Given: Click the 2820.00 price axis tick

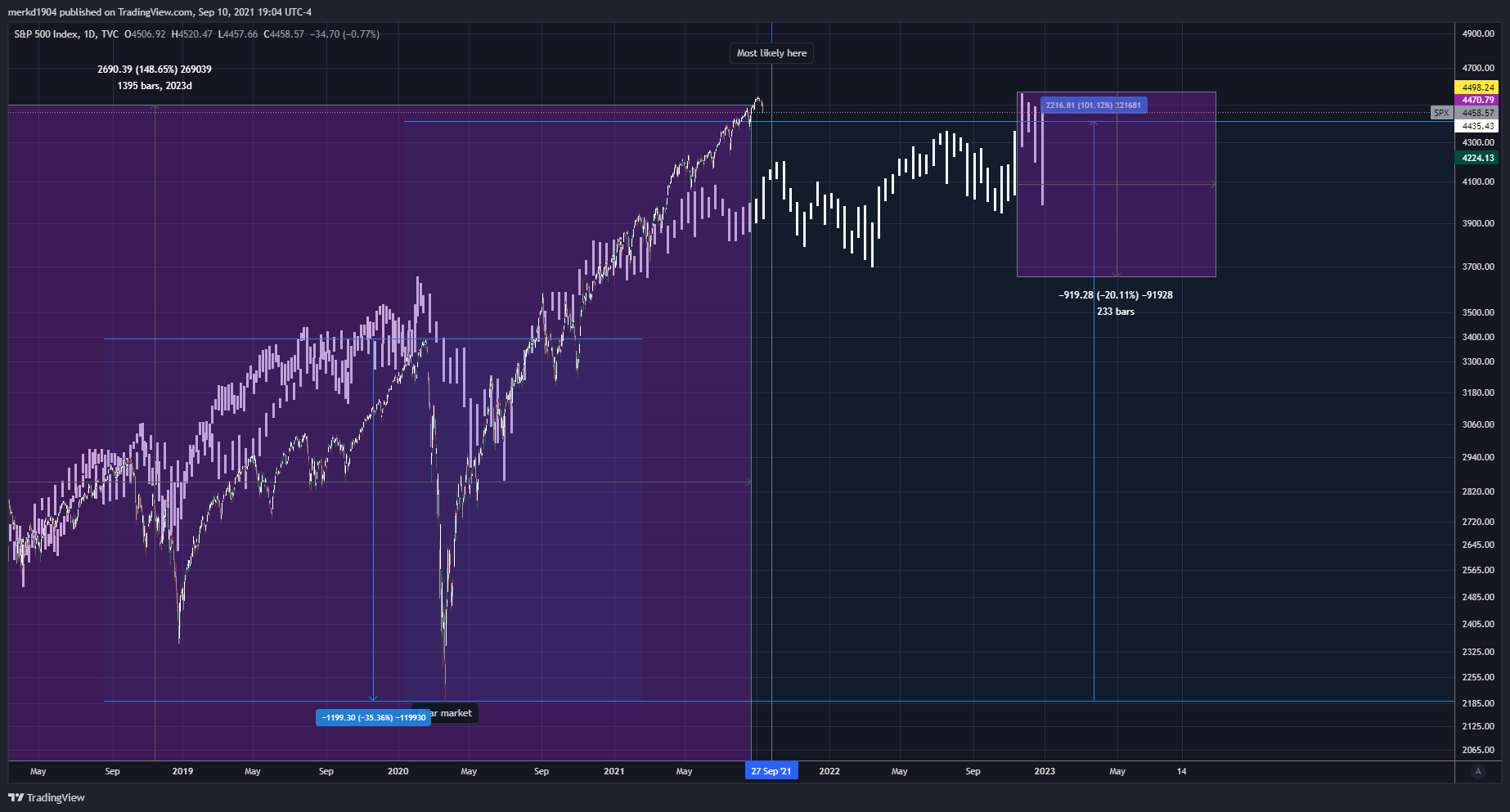Looking at the screenshot, I should tap(1478, 491).
